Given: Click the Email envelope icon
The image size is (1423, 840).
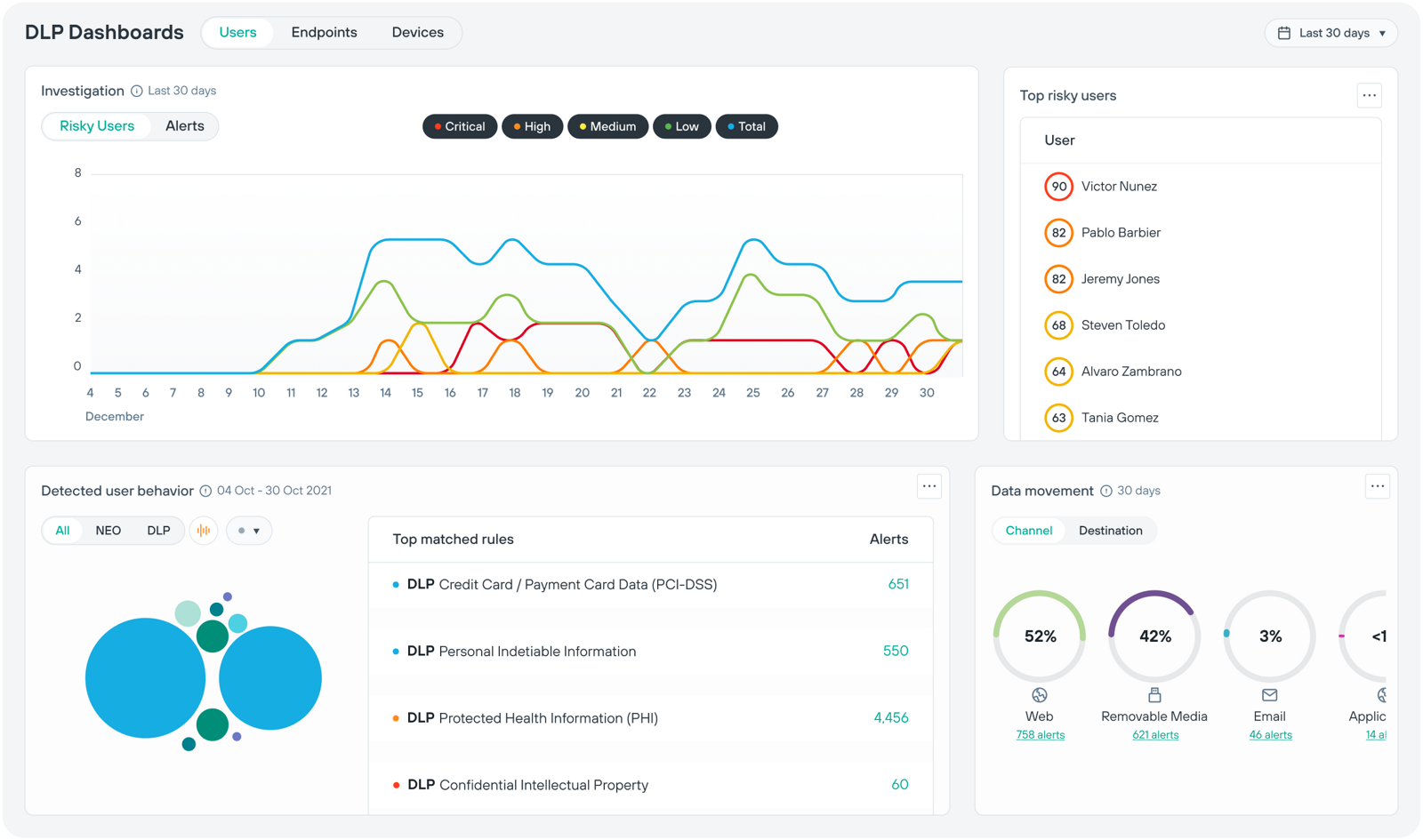Looking at the screenshot, I should pos(1270,695).
